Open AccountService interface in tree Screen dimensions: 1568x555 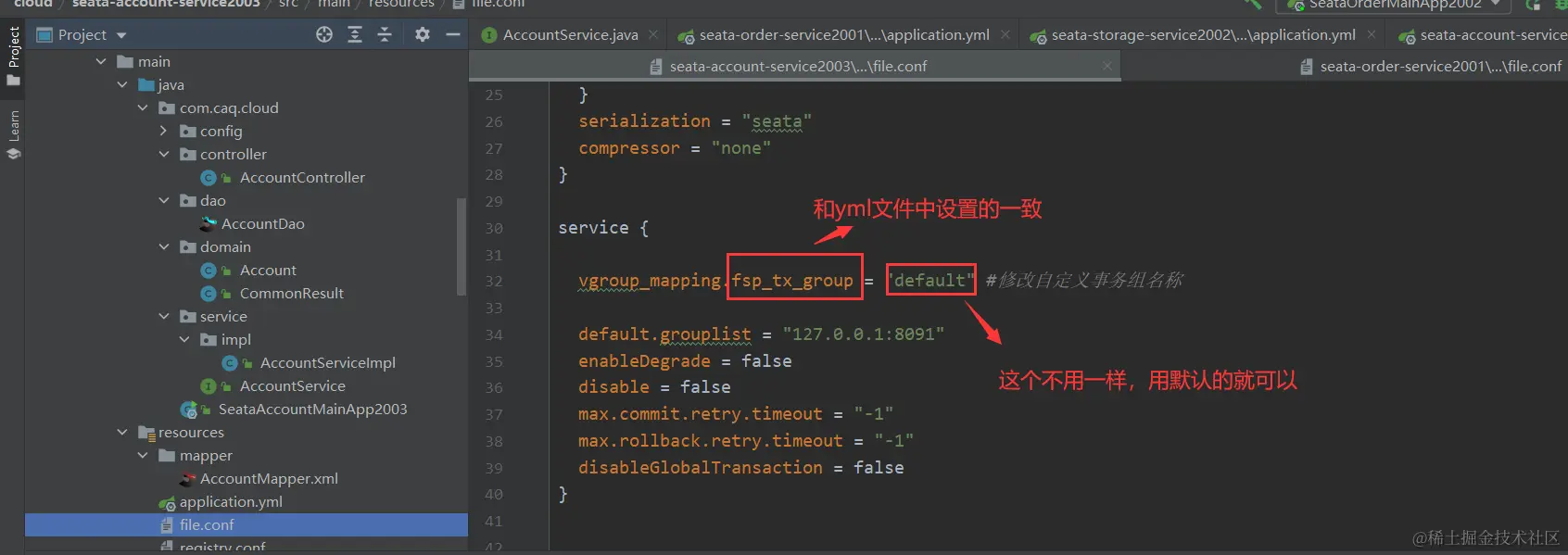292,385
